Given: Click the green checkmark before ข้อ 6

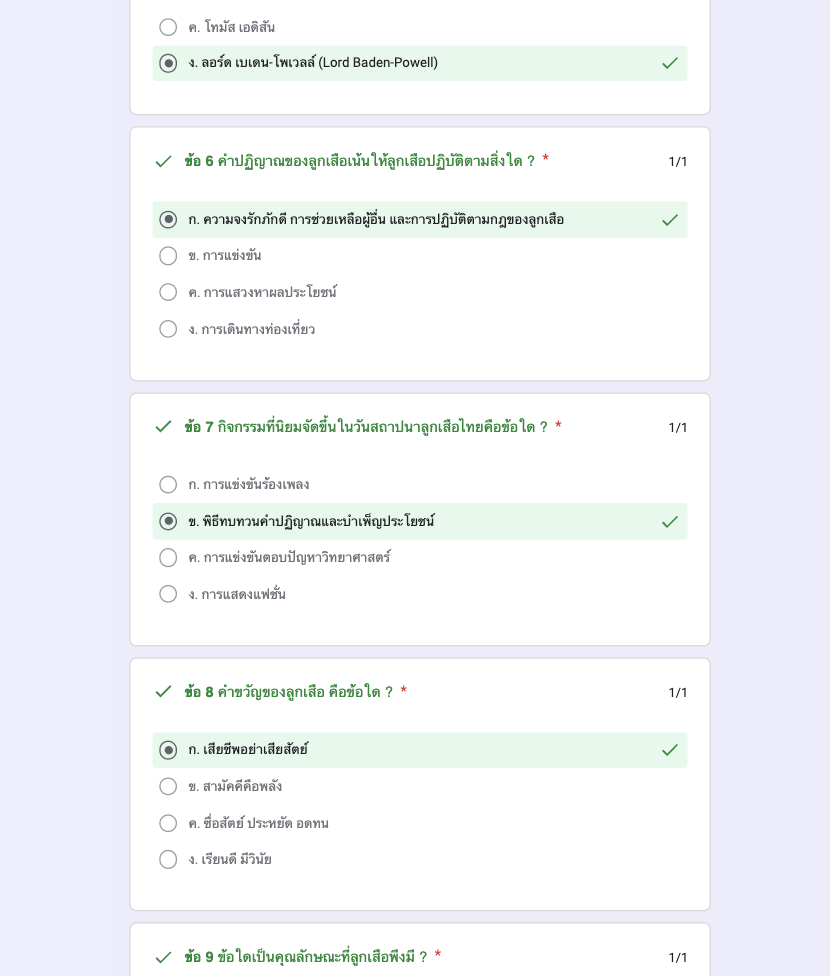Looking at the screenshot, I should [x=163, y=162].
